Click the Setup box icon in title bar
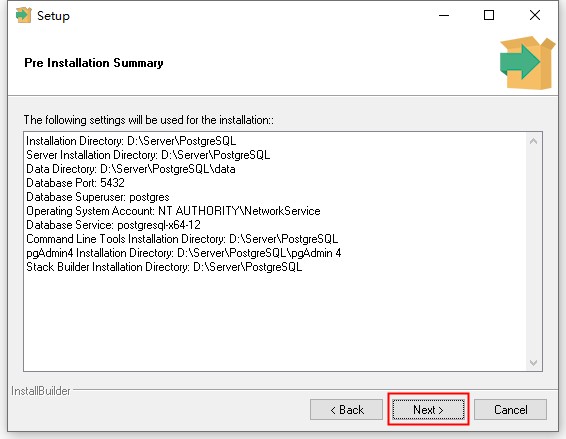The height and width of the screenshot is (439, 566). (x=23, y=15)
